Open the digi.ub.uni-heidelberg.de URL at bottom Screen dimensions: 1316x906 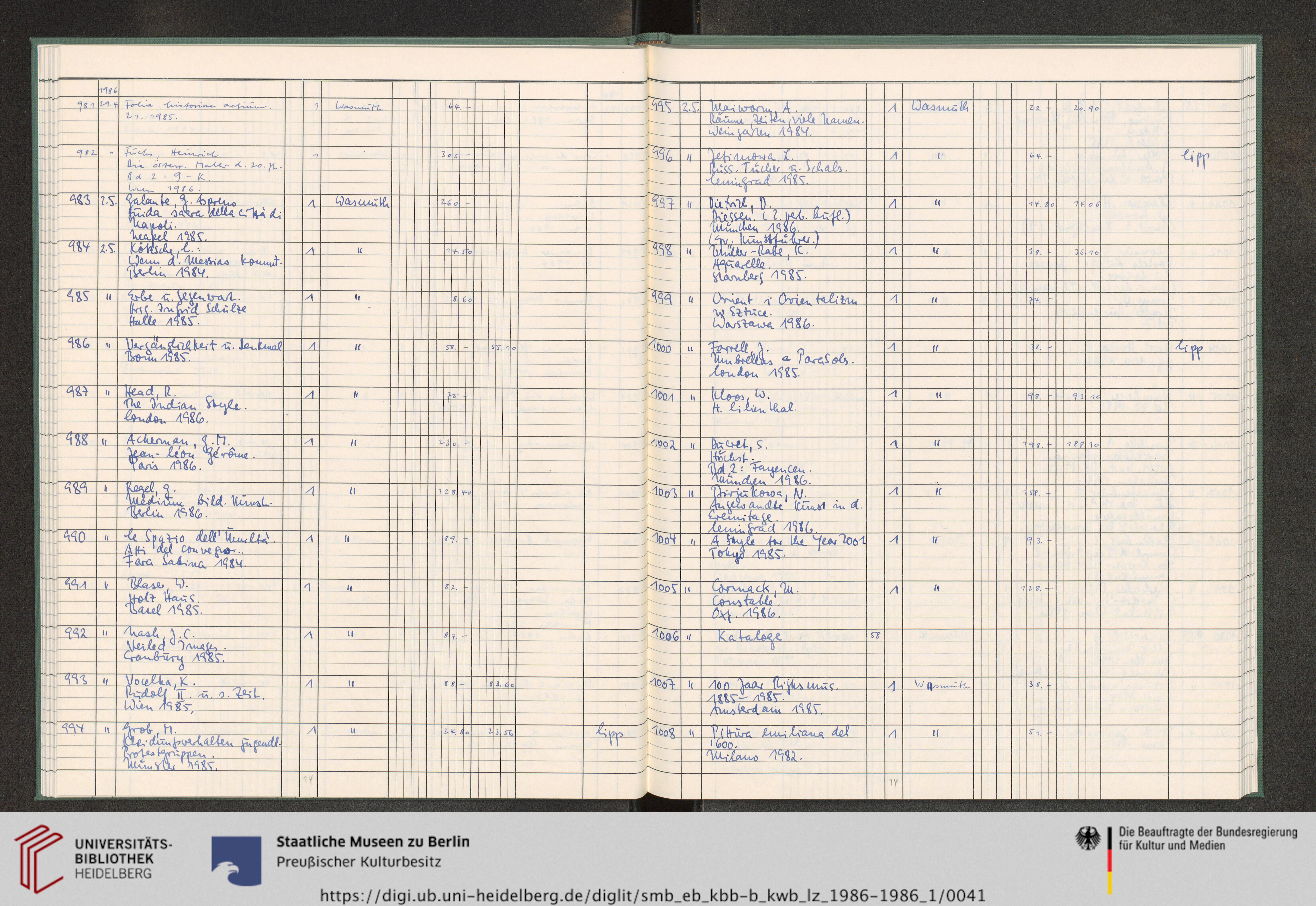coord(653,896)
